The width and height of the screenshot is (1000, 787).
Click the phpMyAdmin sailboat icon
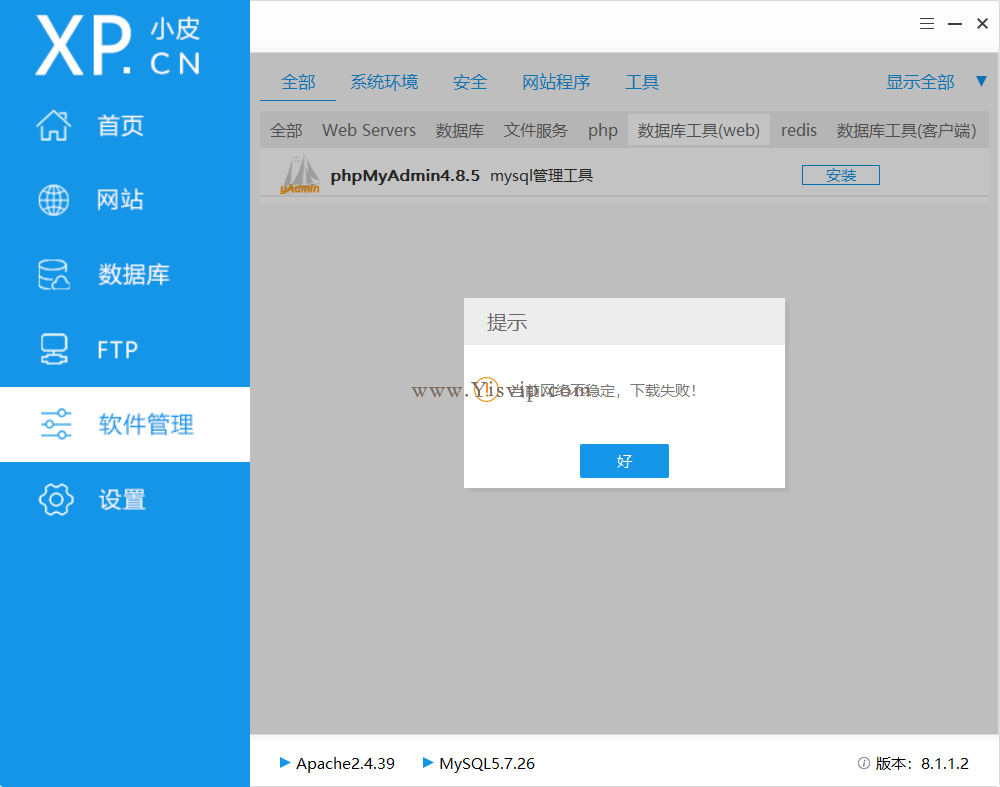[x=300, y=175]
